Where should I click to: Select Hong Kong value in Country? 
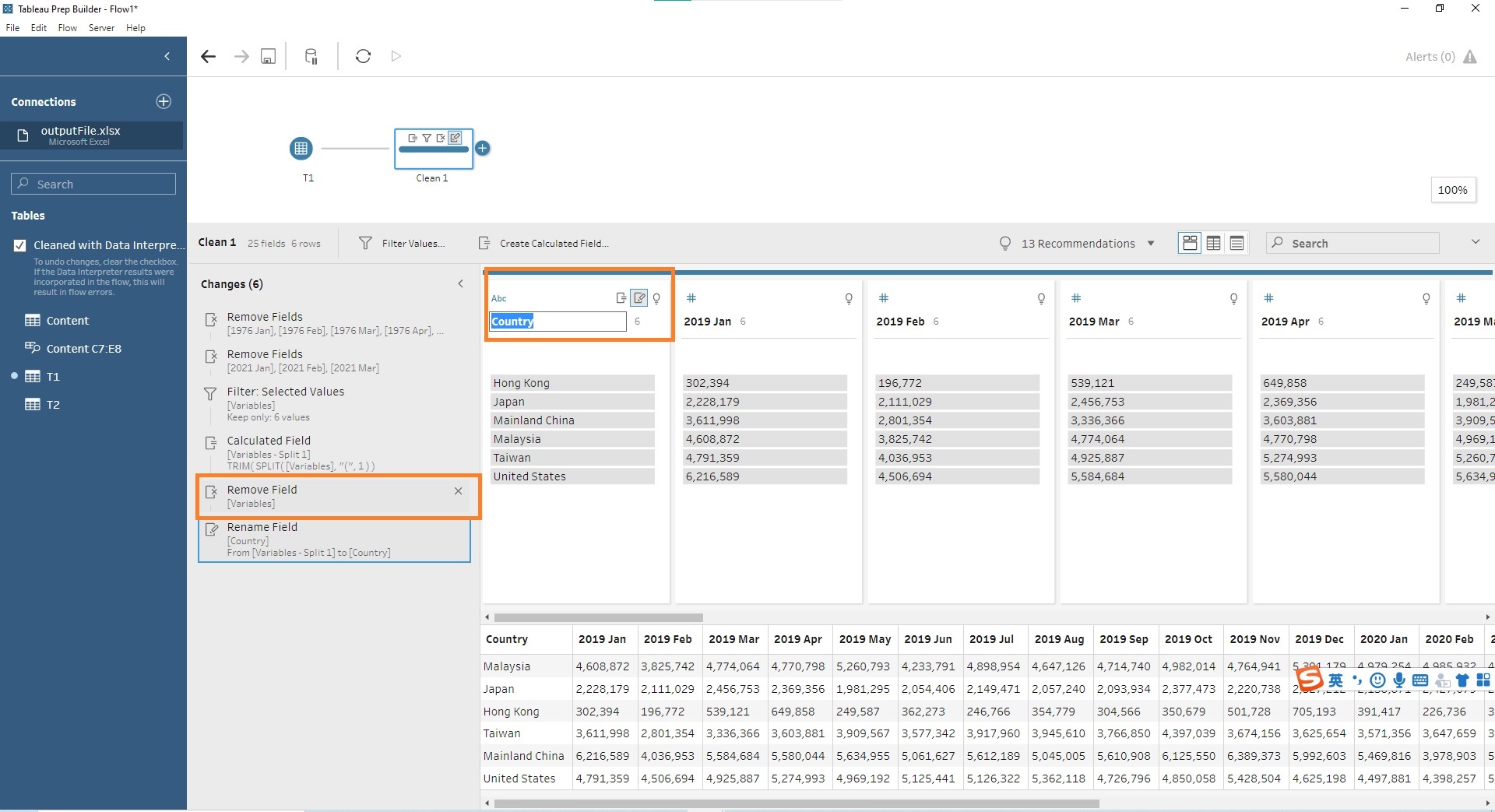tap(572, 383)
